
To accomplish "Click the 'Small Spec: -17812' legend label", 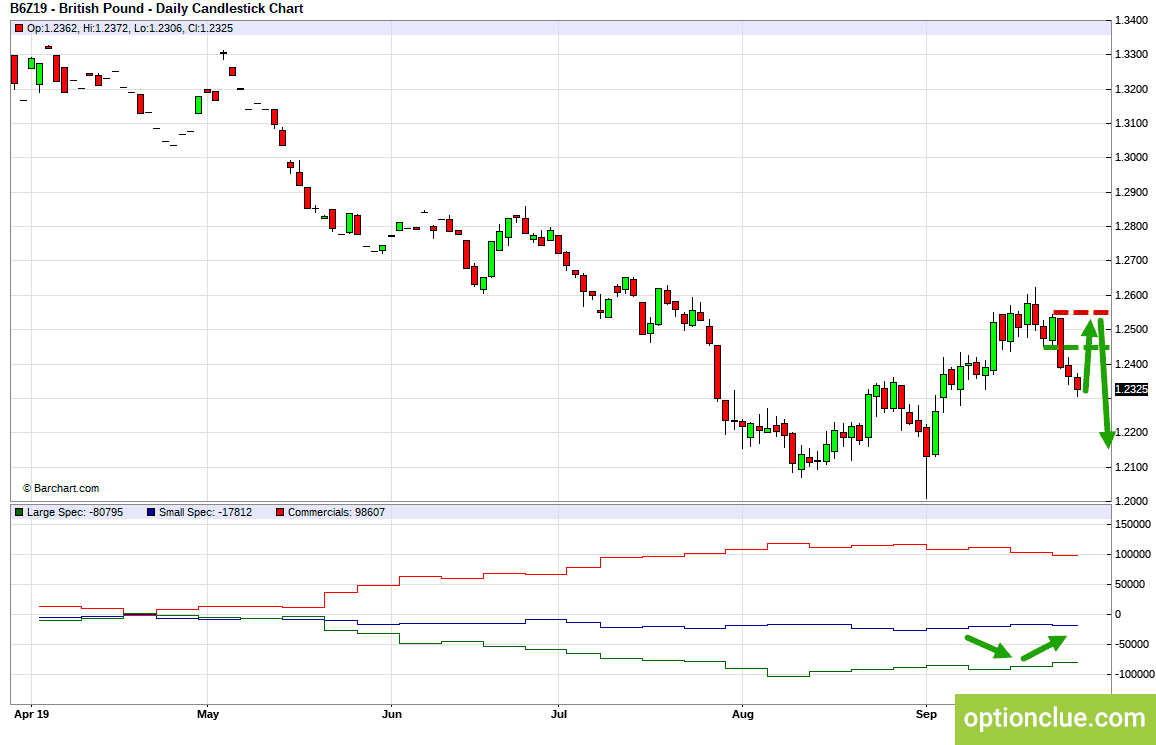I will tap(206, 512).
